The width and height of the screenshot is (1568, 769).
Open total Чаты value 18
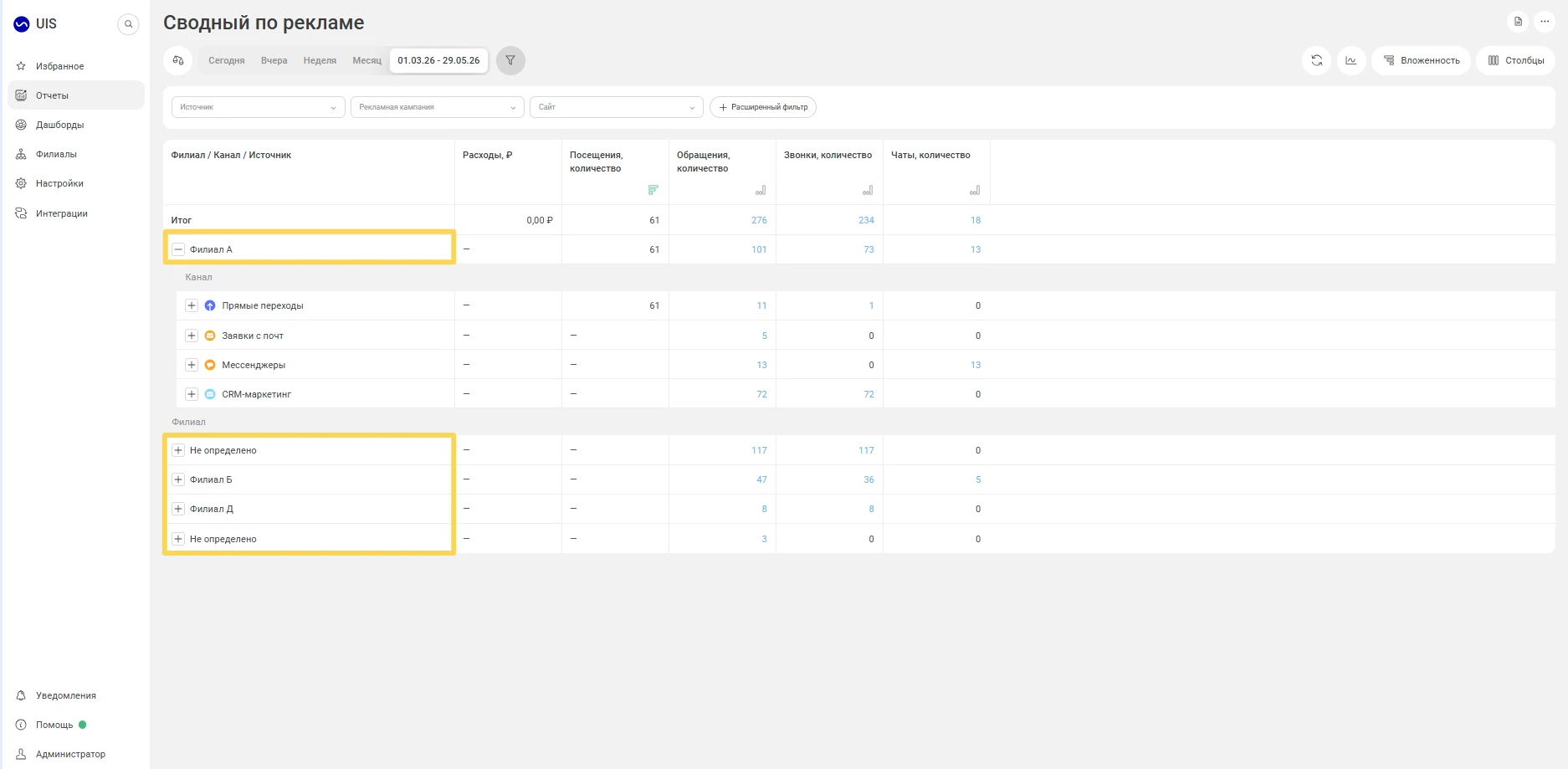tap(976, 220)
